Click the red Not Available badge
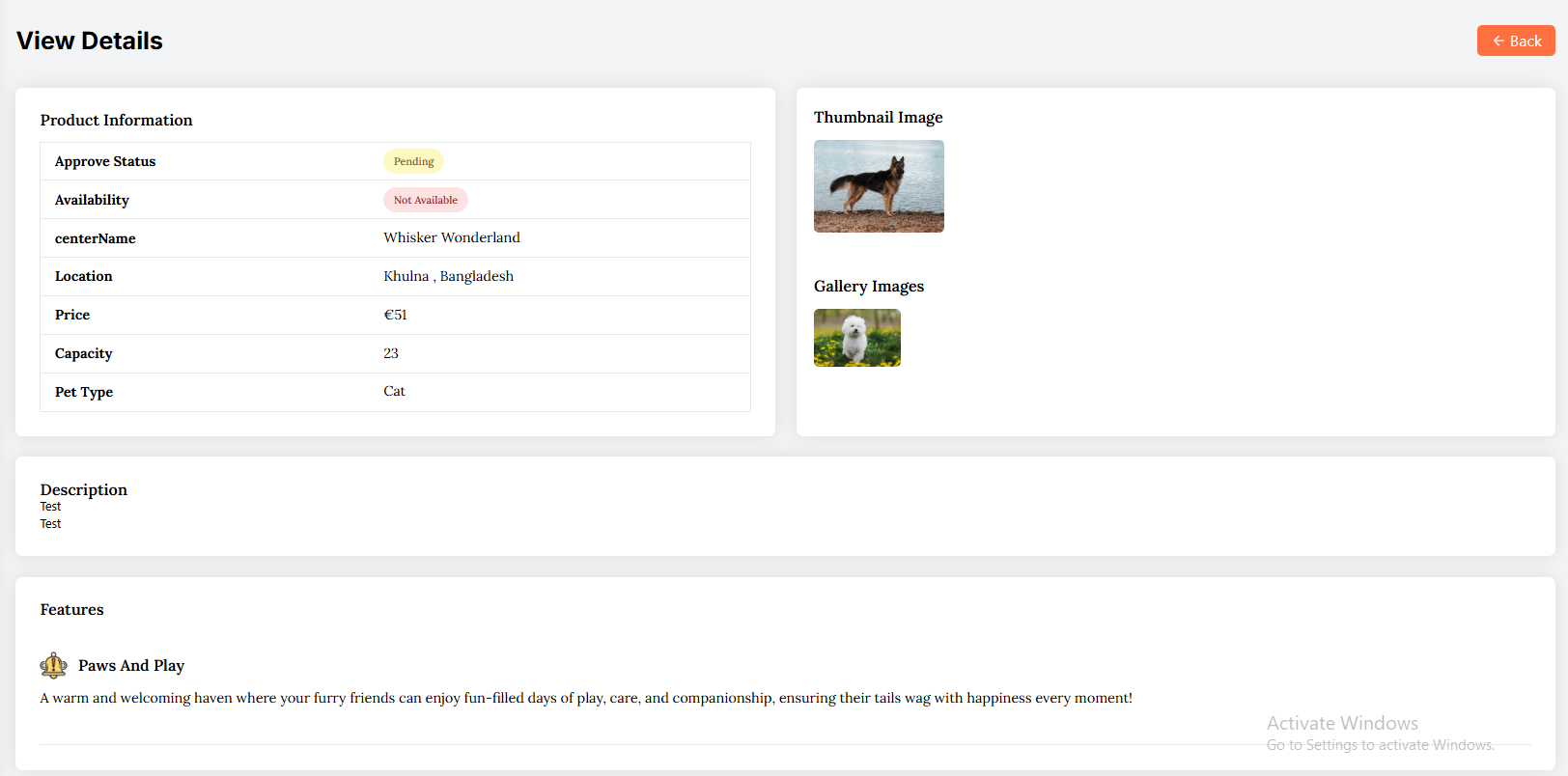 click(x=425, y=200)
